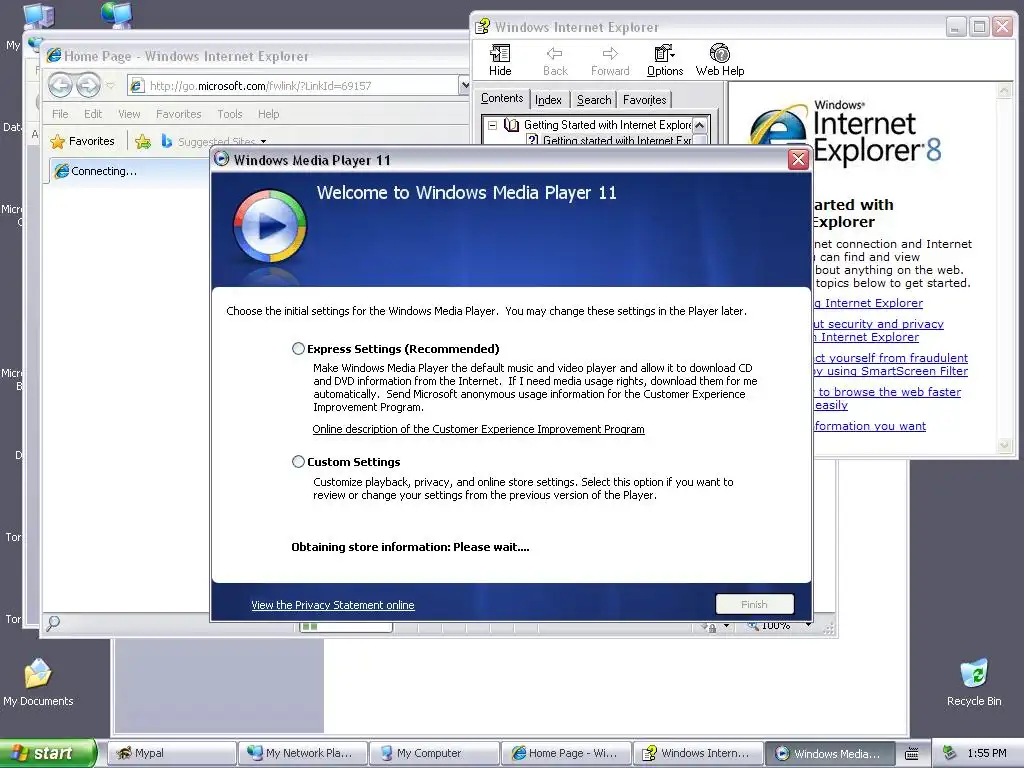Open security and privacy help link
This screenshot has height=768, width=1024.
point(878,330)
